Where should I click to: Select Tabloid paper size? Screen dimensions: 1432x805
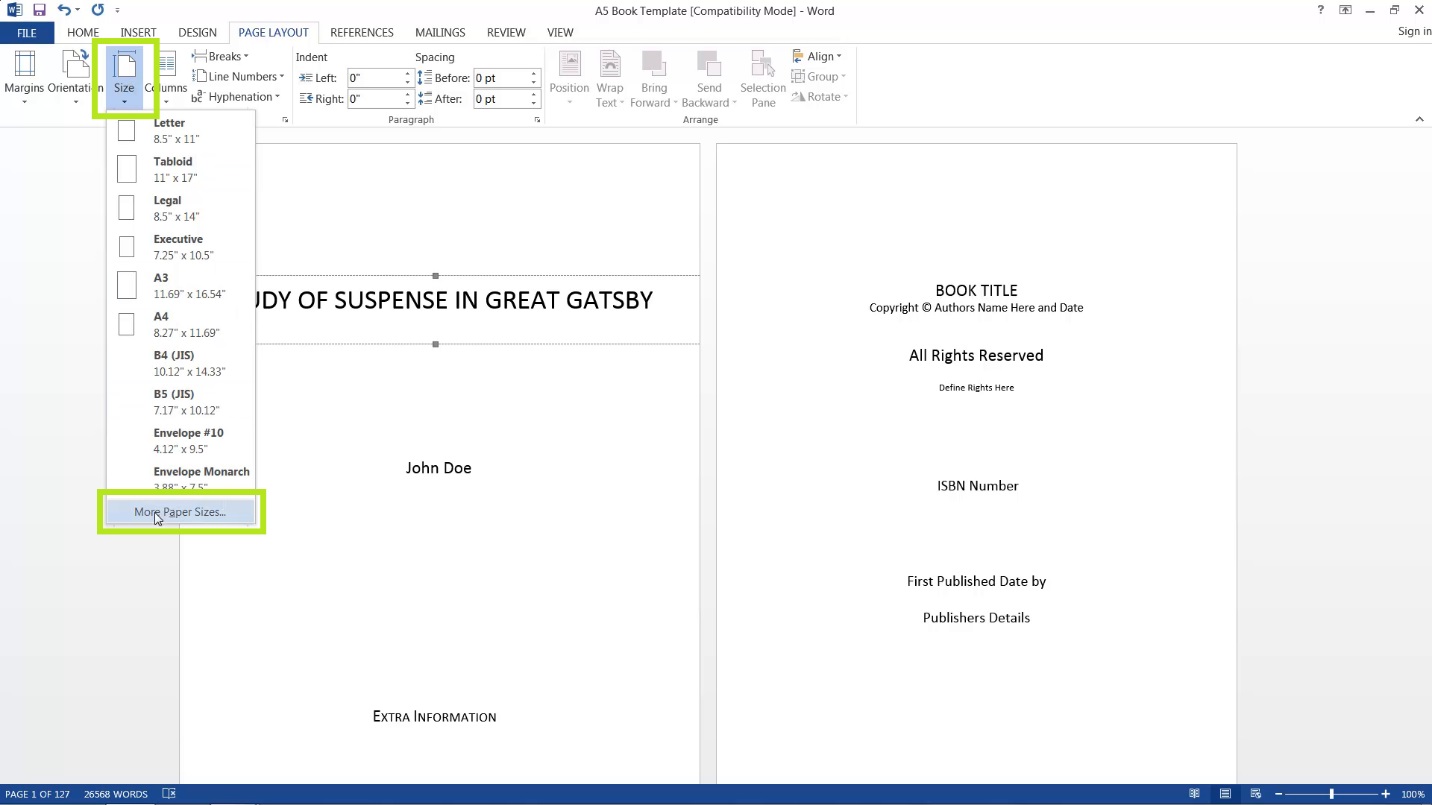[181, 169]
